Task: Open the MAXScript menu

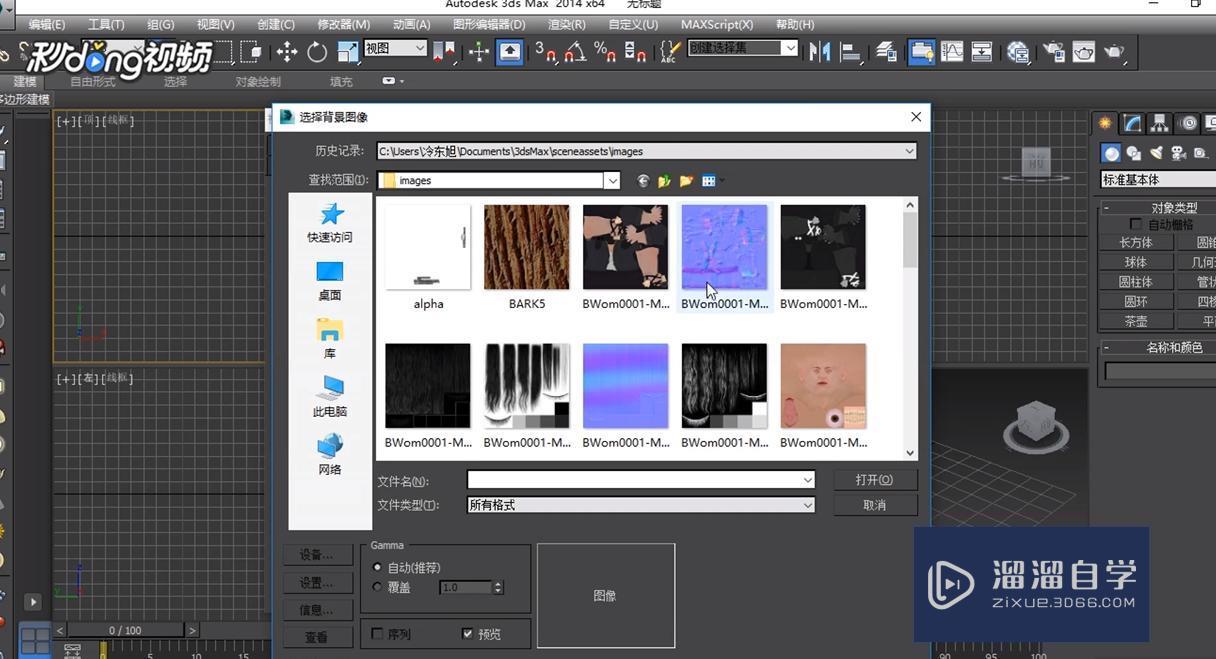Action: [715, 24]
